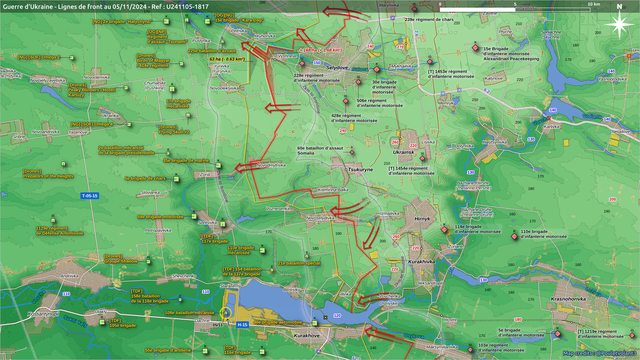The width and height of the screenshot is (640, 360).
Task: Click the T-05-15 road shield
Action: (x=90, y=196)
